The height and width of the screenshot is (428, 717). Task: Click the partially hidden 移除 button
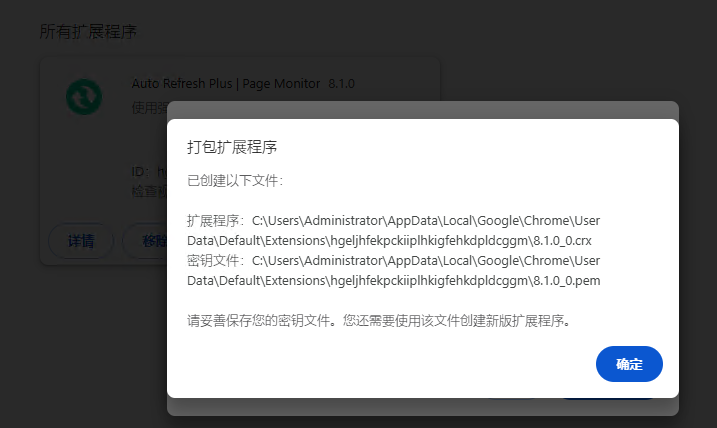click(148, 241)
